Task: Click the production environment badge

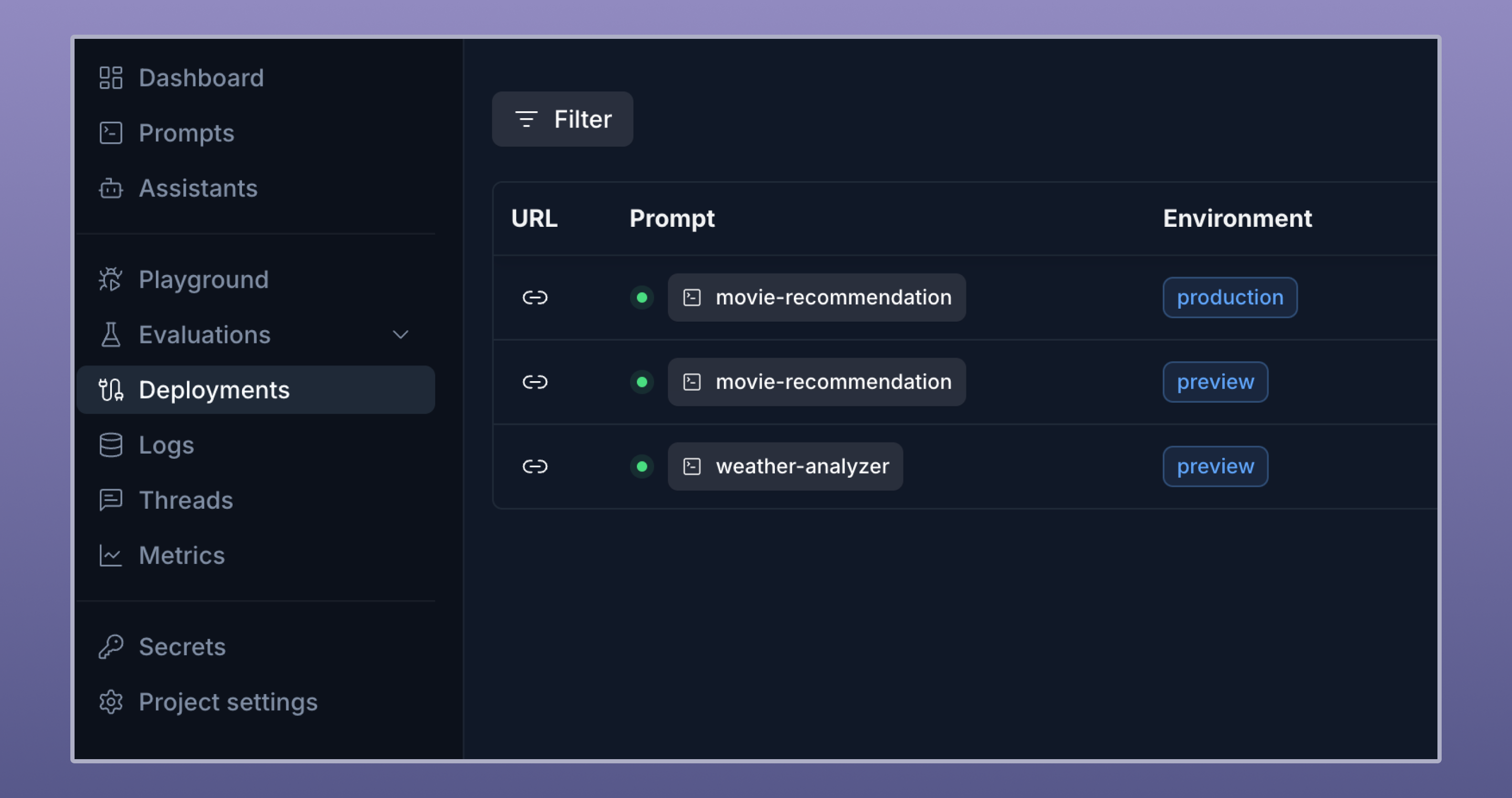Action: click(x=1230, y=298)
